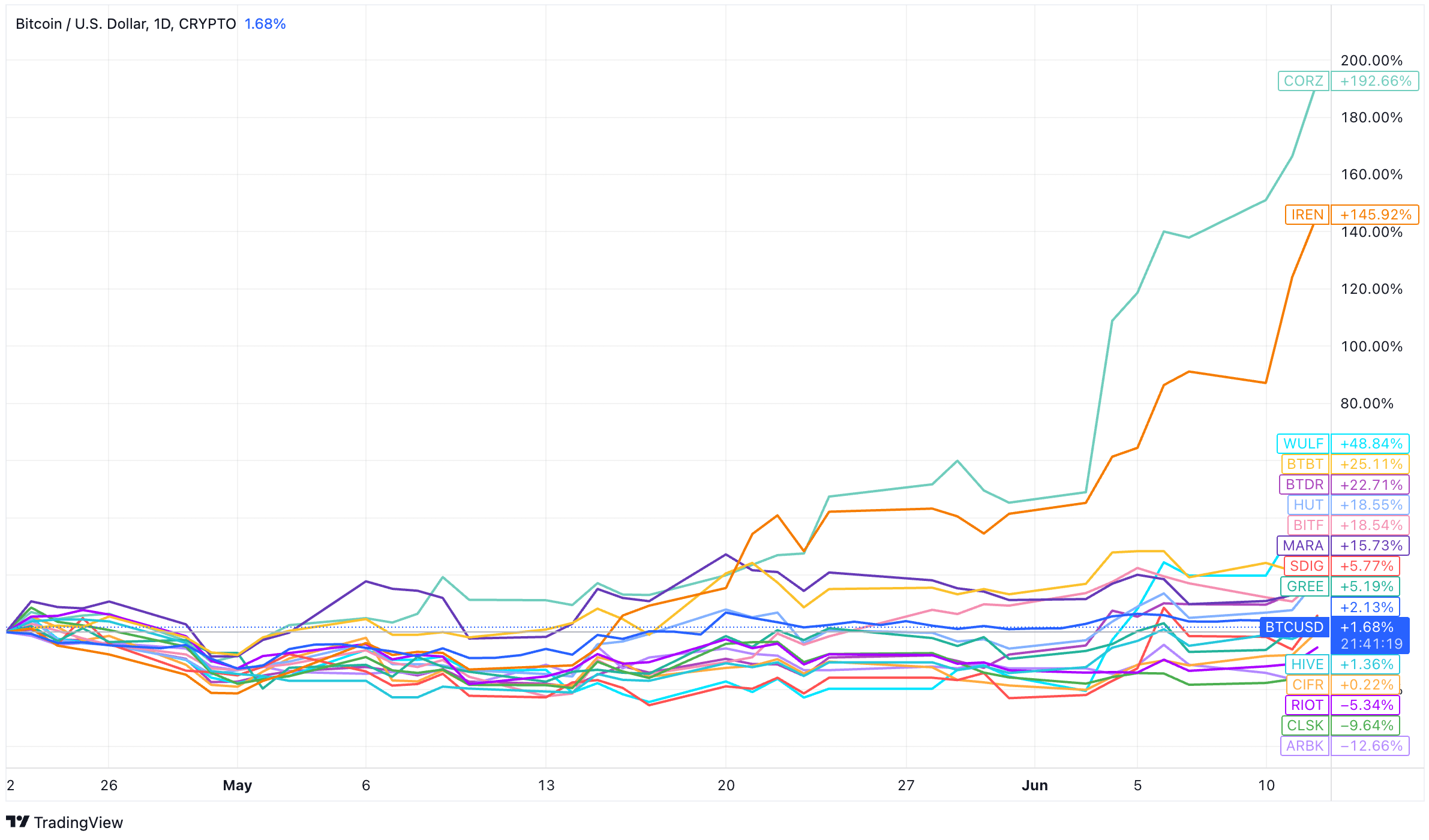Image resolution: width=1429 pixels, height=840 pixels.
Task: Click the +192.66% CORZ value tag
Action: coord(1375,81)
